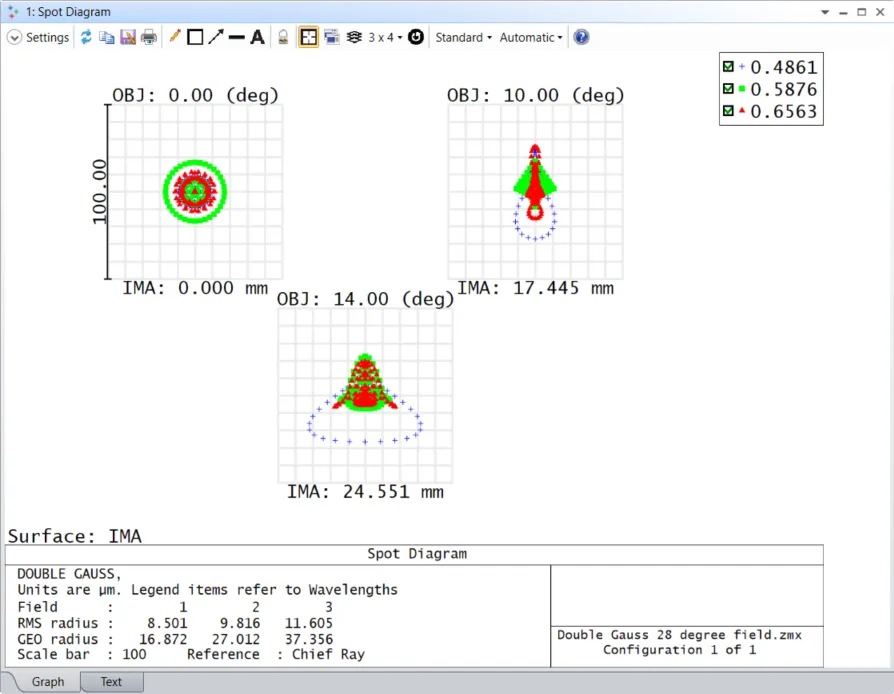894x694 pixels.
Task: Click the save image icon
Action: coord(127,37)
